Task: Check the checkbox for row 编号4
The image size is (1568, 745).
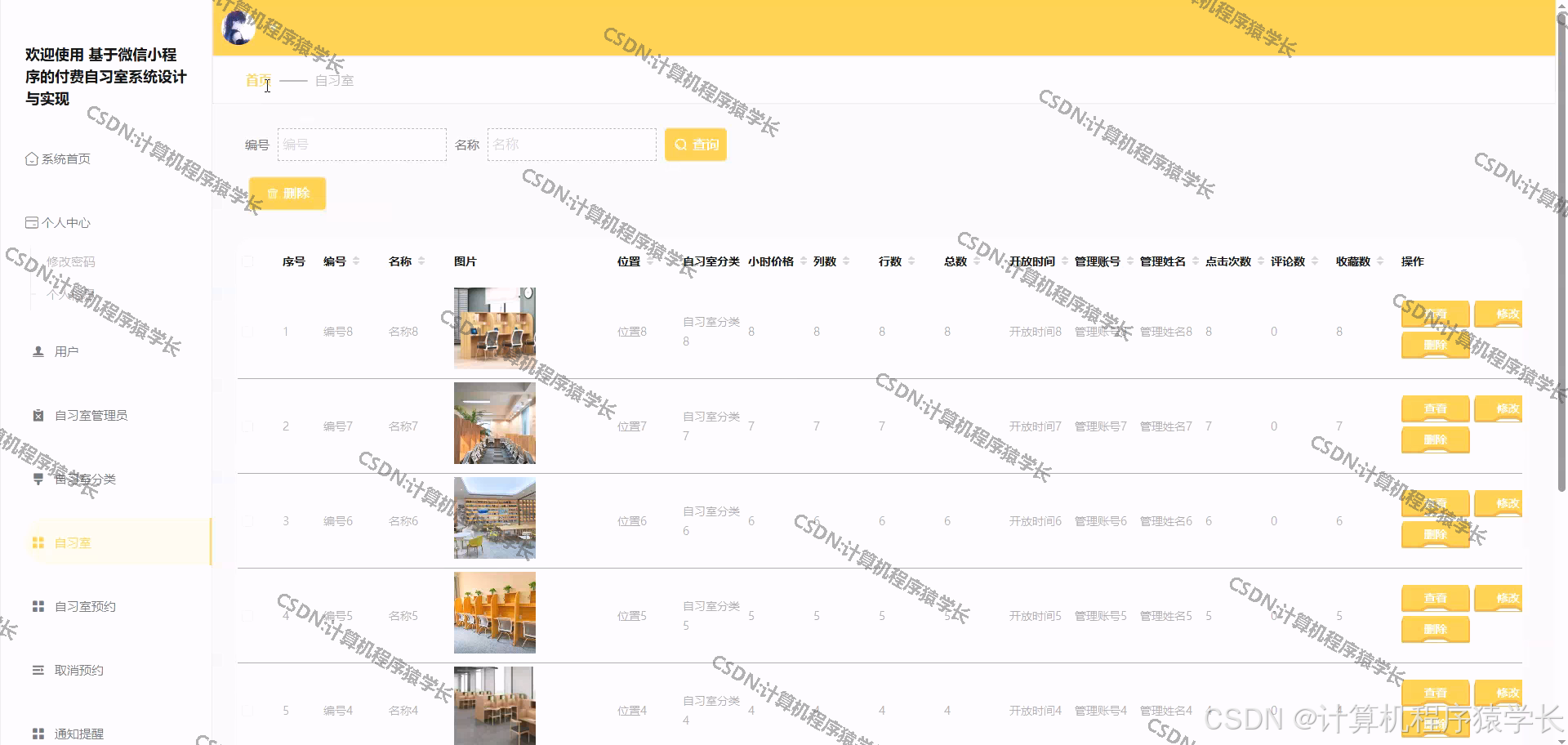Action: click(247, 711)
